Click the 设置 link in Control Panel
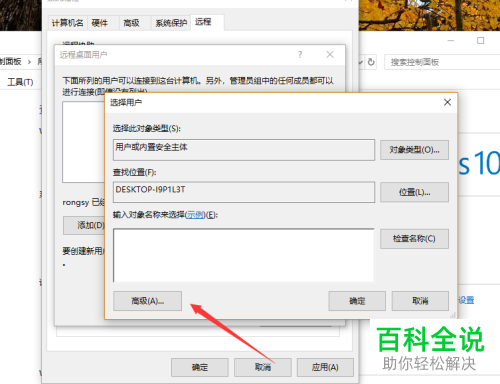This screenshot has width=500, height=384. [466, 300]
